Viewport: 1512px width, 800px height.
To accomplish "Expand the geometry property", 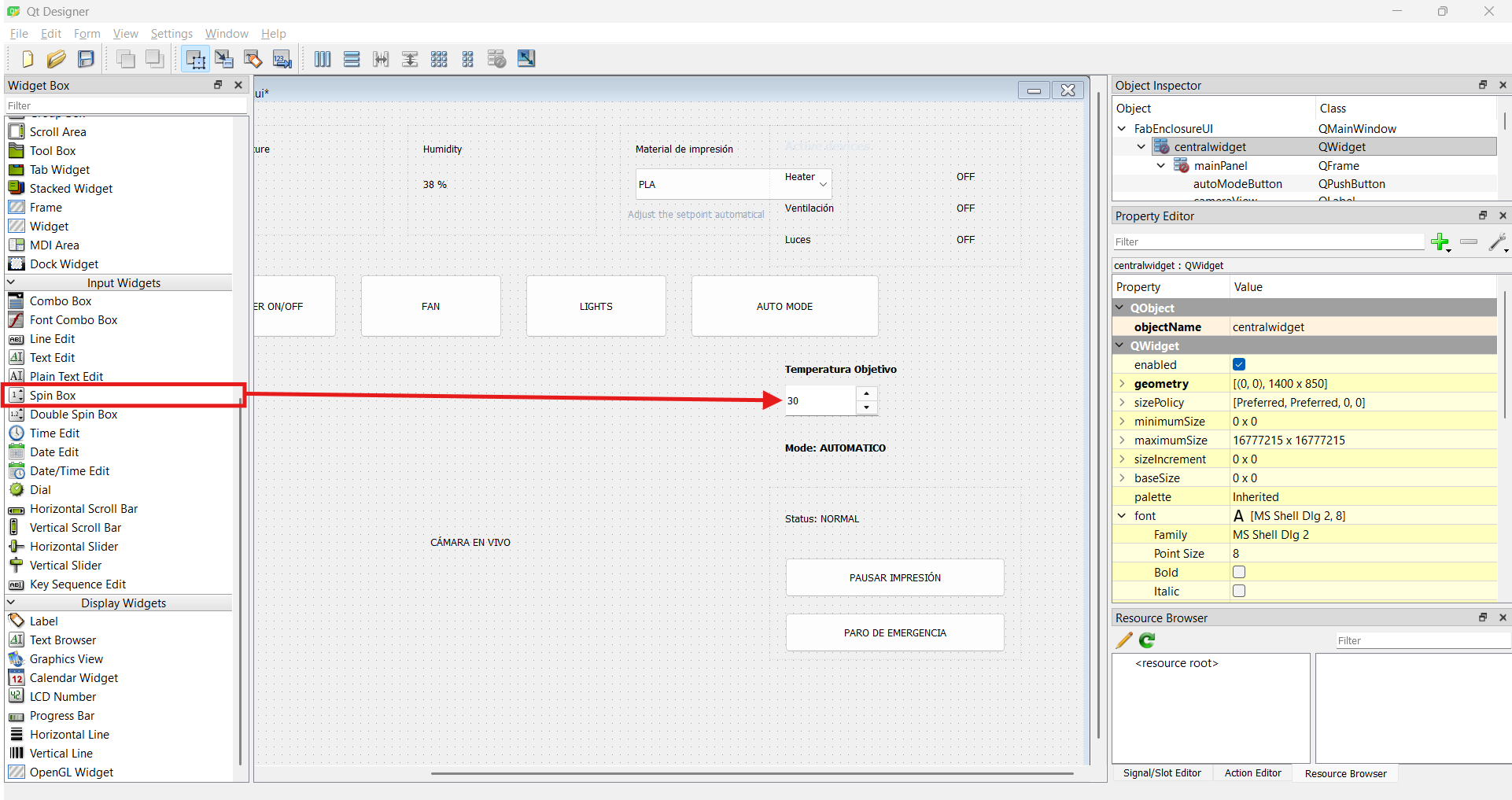I will tap(1122, 384).
